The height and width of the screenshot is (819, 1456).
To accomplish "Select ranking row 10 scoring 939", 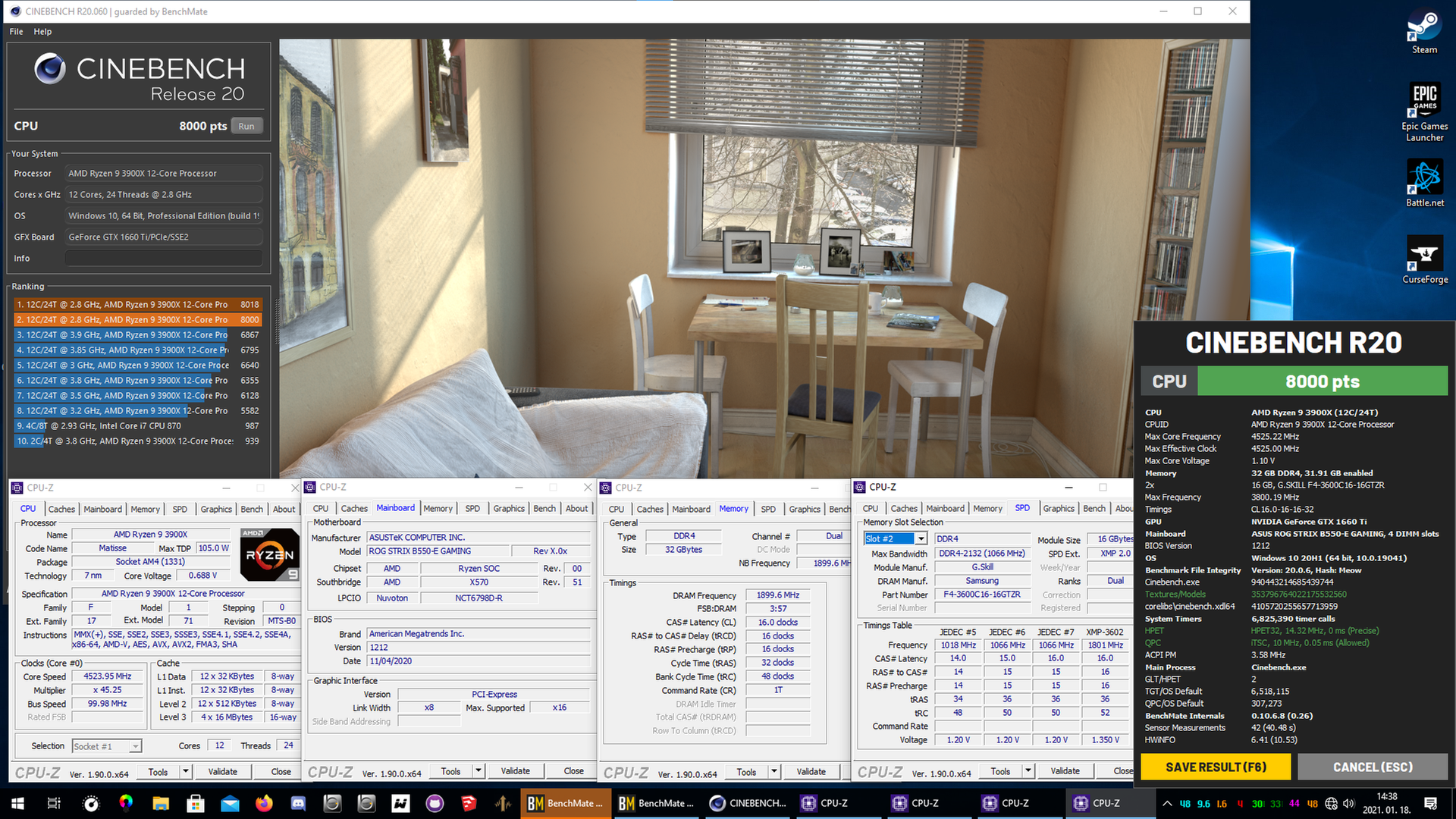I will point(137,441).
